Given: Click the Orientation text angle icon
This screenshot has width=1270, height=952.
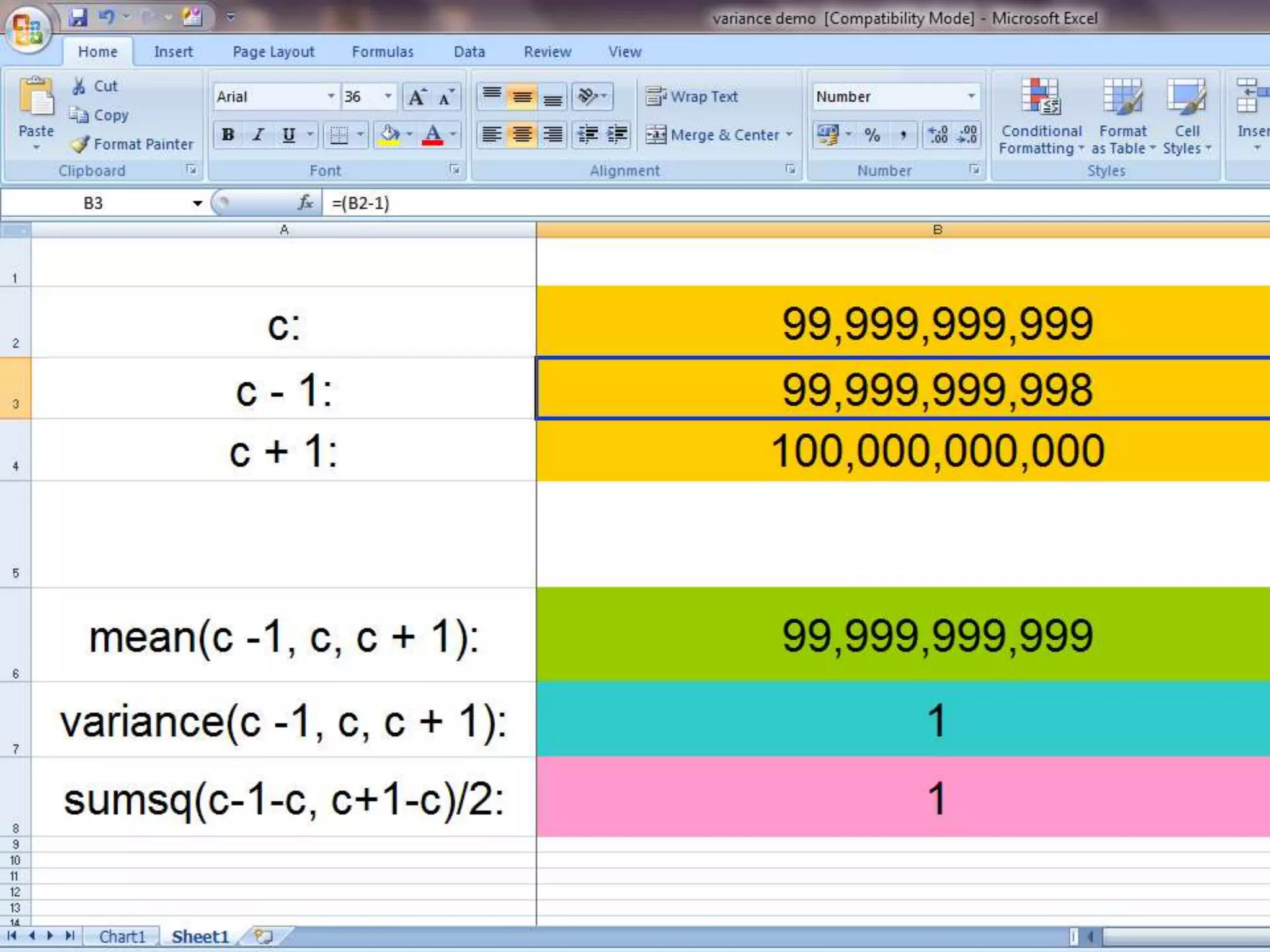Looking at the screenshot, I should [x=587, y=97].
